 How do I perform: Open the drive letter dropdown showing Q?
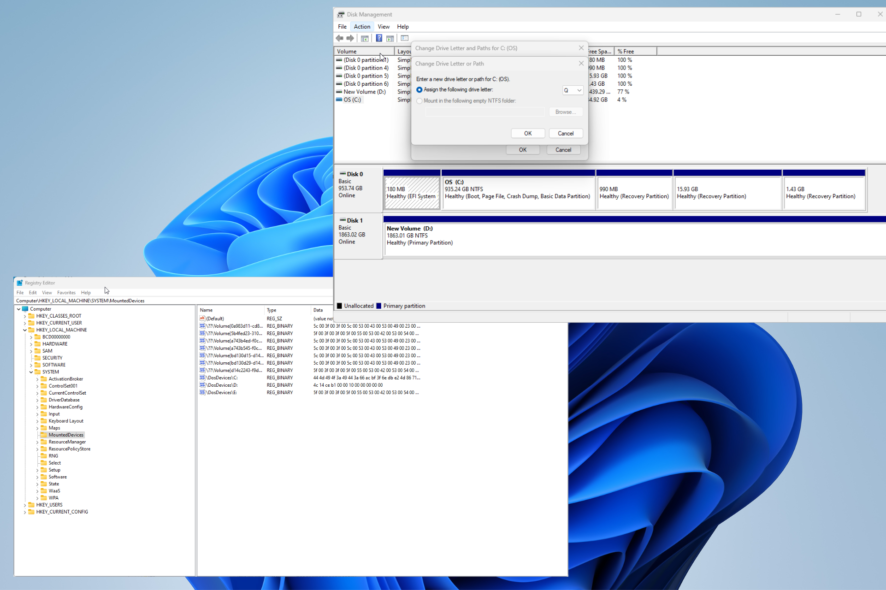572,90
